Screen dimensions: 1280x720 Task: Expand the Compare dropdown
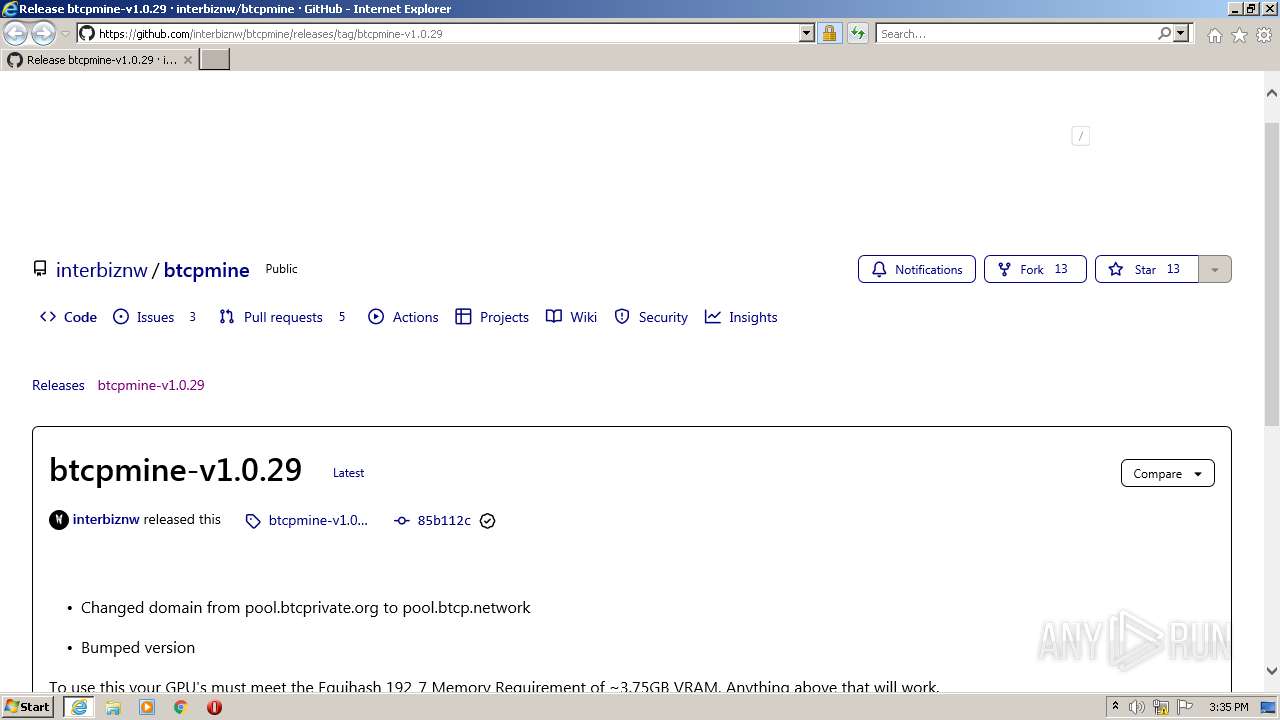coord(1168,474)
